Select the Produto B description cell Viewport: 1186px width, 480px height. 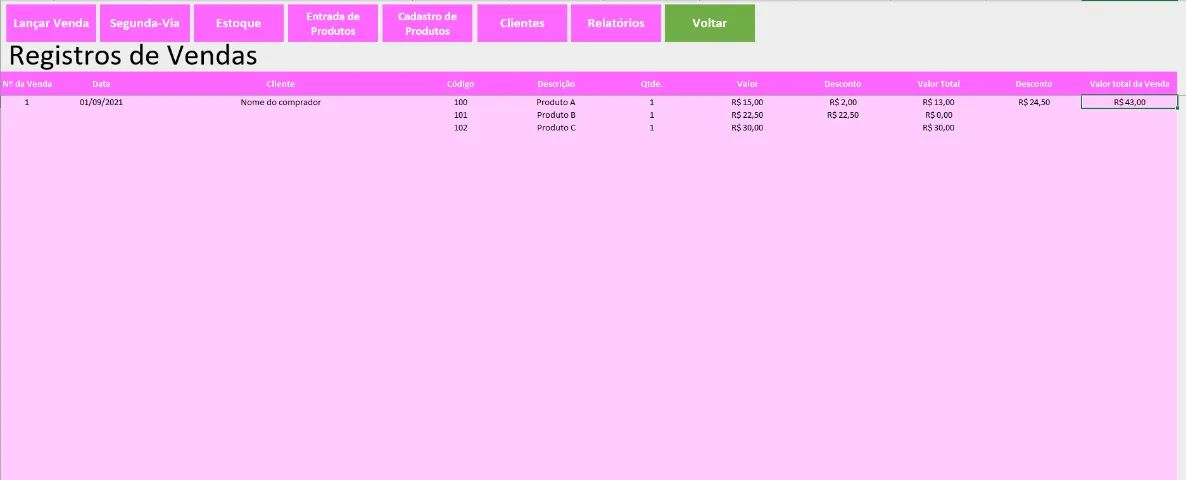(556, 115)
